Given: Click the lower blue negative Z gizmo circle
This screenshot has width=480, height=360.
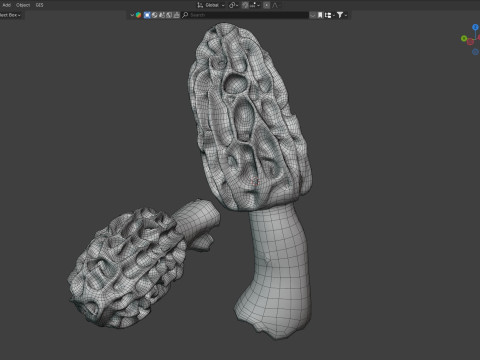Looking at the screenshot, I should (476, 52).
